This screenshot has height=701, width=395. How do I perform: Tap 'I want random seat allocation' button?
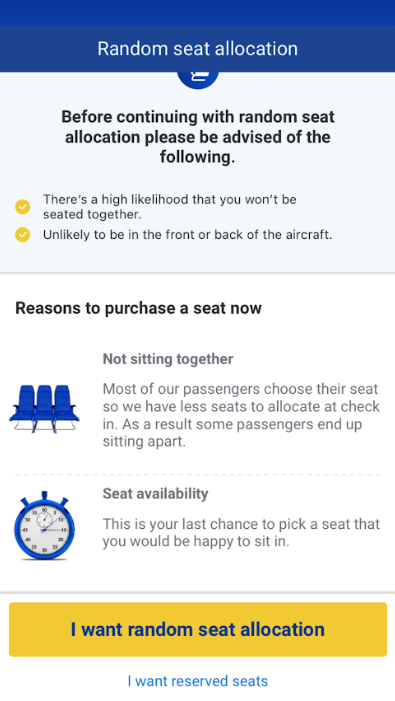198,629
